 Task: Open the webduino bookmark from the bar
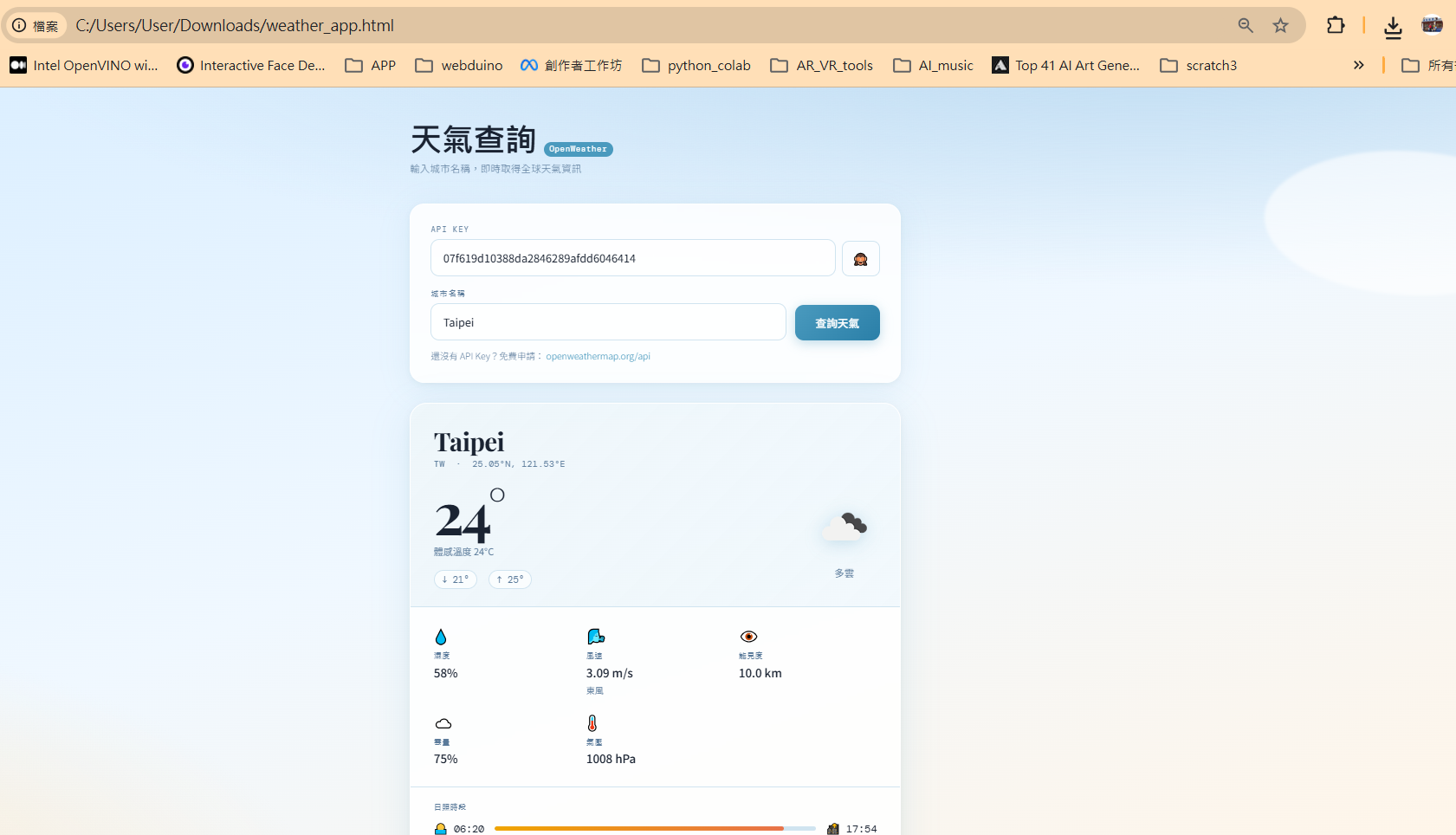(459, 65)
